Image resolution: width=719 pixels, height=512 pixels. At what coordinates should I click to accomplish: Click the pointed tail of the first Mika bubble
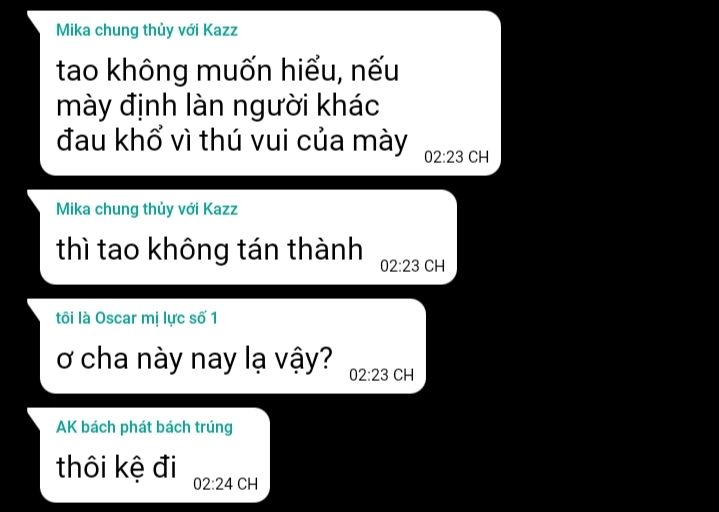[34, 18]
